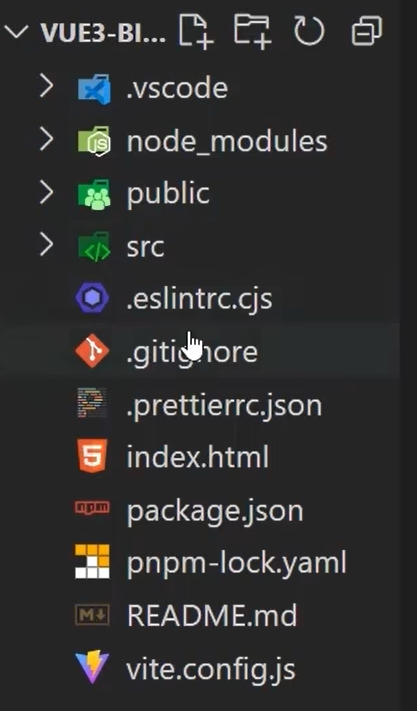
Task: Click the orange Git icon beside .gitignore
Action: [92, 351]
